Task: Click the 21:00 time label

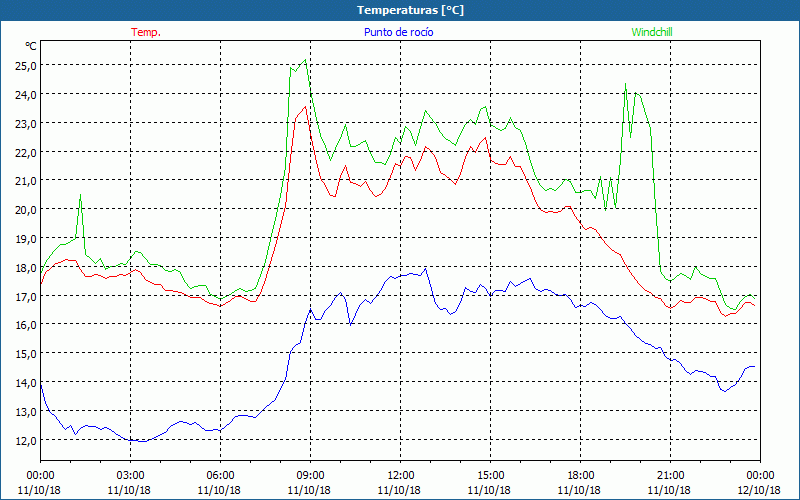Action: point(670,475)
